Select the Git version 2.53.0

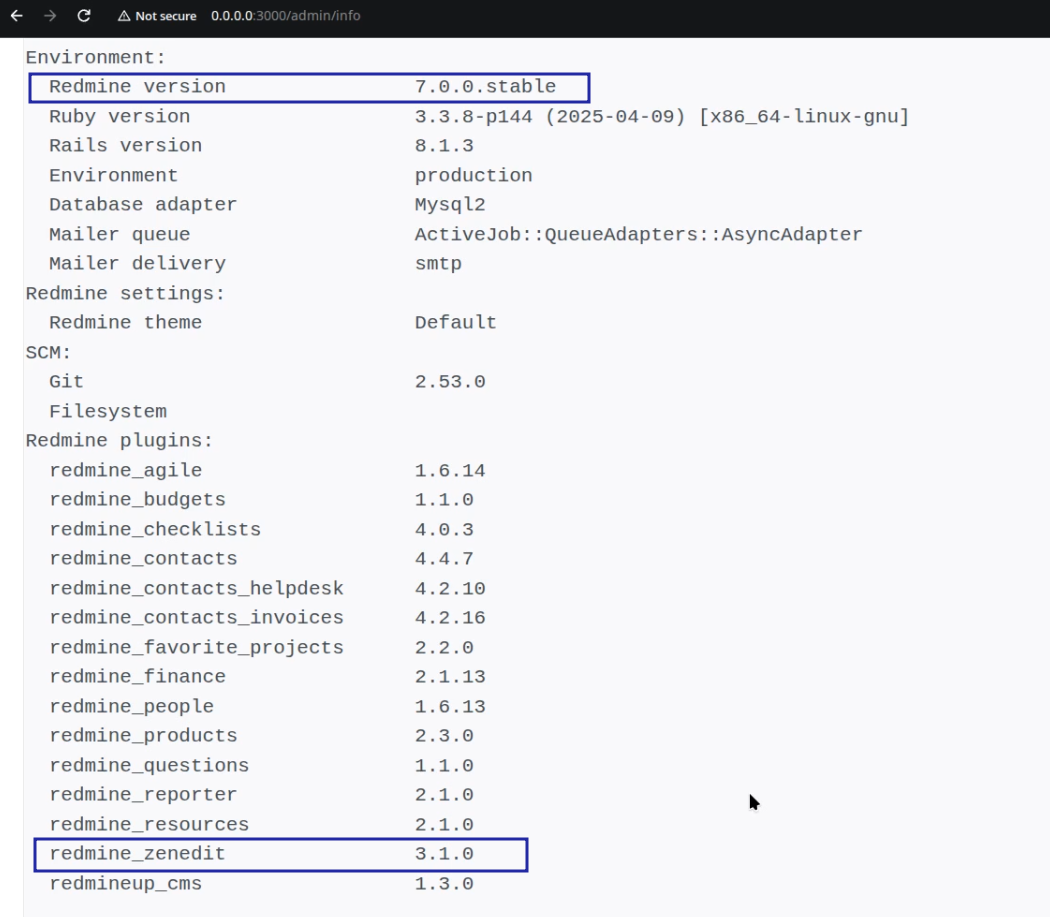[x=450, y=382]
